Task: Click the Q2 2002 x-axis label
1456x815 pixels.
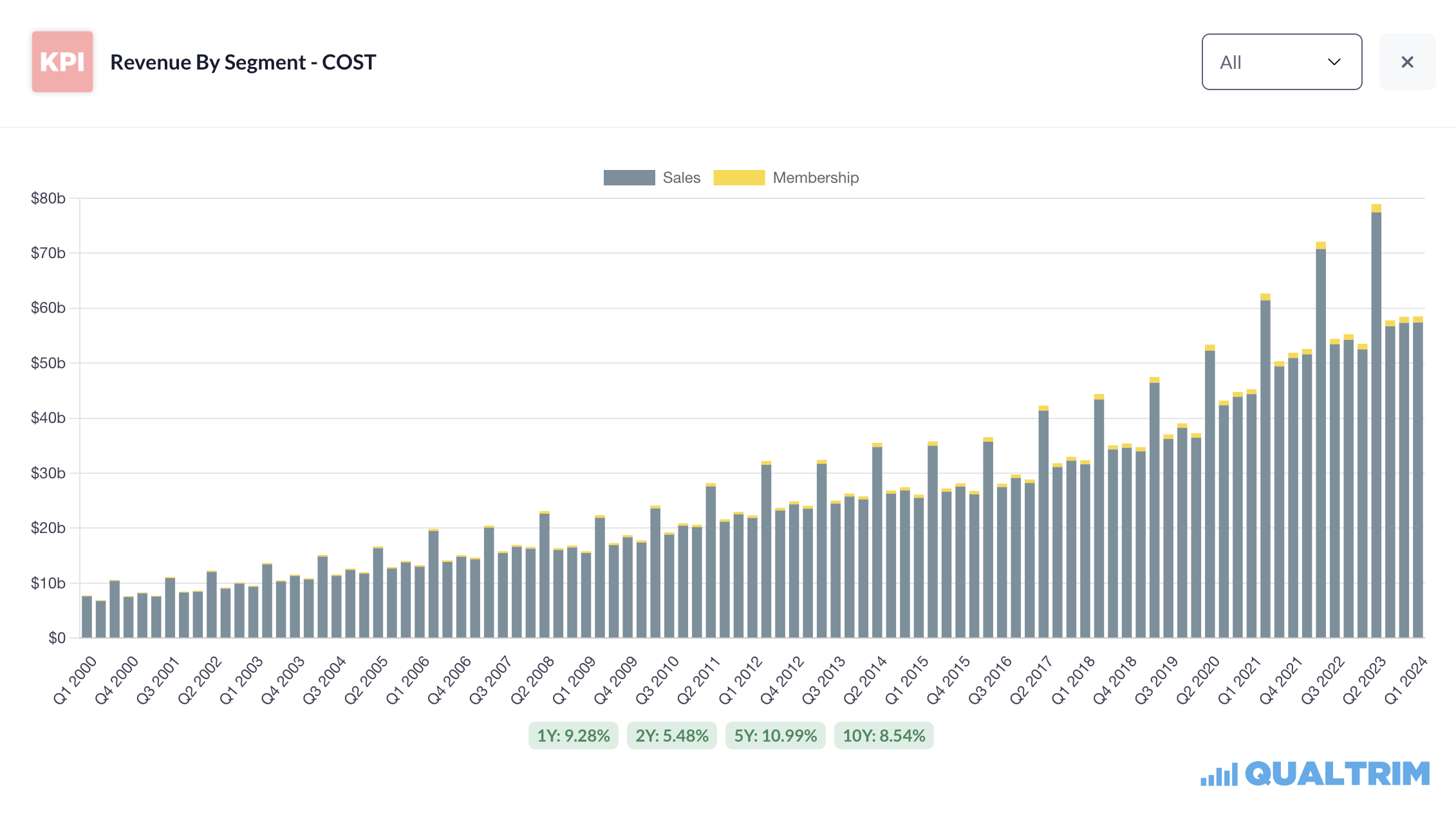Action: click(200, 680)
